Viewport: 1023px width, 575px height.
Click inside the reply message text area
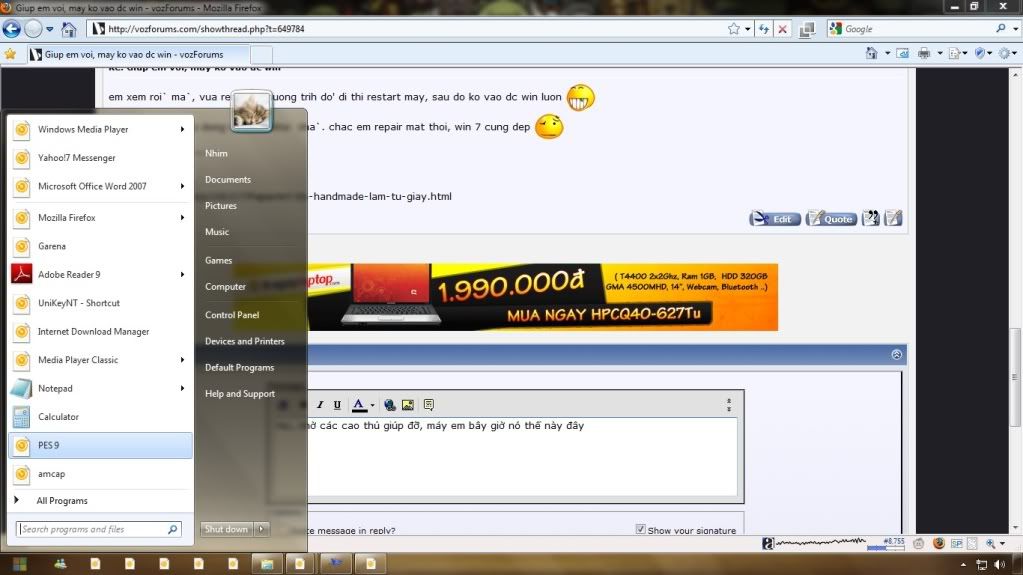pyautogui.click(x=522, y=457)
